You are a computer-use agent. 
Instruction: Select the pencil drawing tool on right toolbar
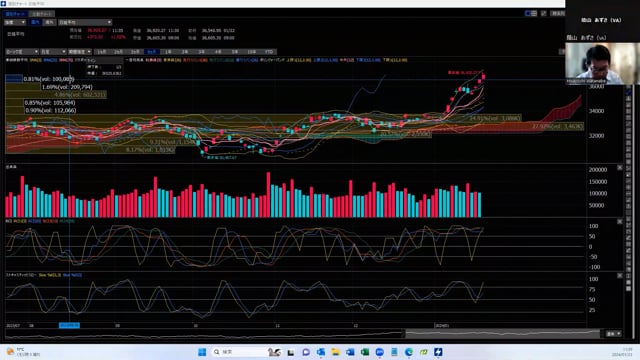(629, 93)
